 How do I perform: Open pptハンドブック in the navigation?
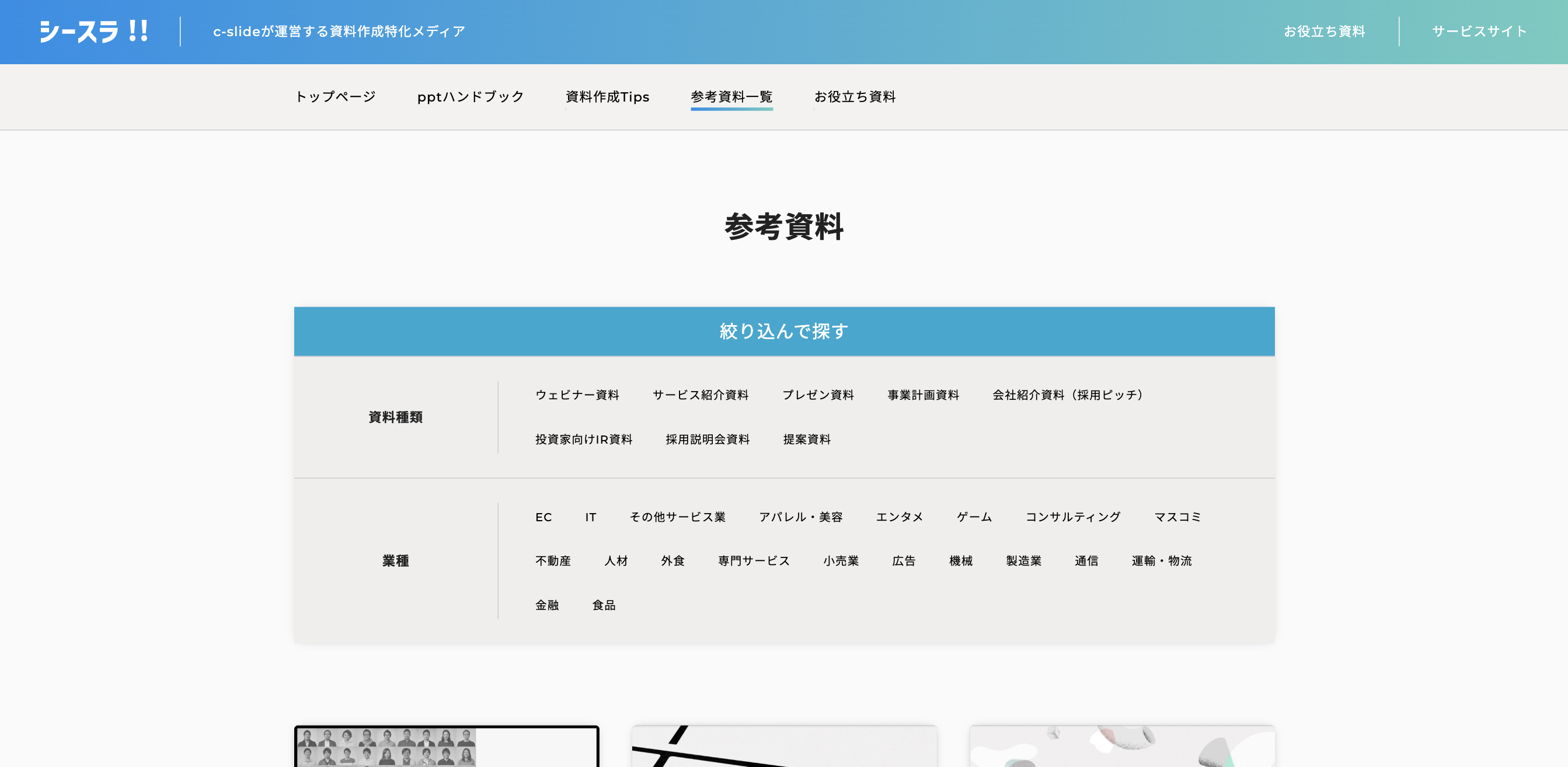[470, 97]
